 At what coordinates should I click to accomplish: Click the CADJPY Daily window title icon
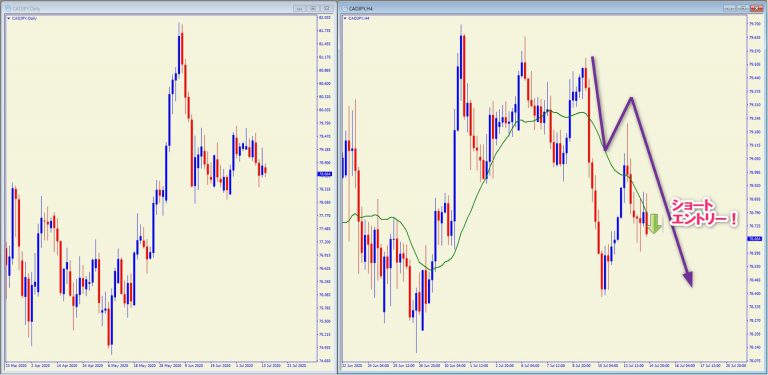click(x=7, y=8)
